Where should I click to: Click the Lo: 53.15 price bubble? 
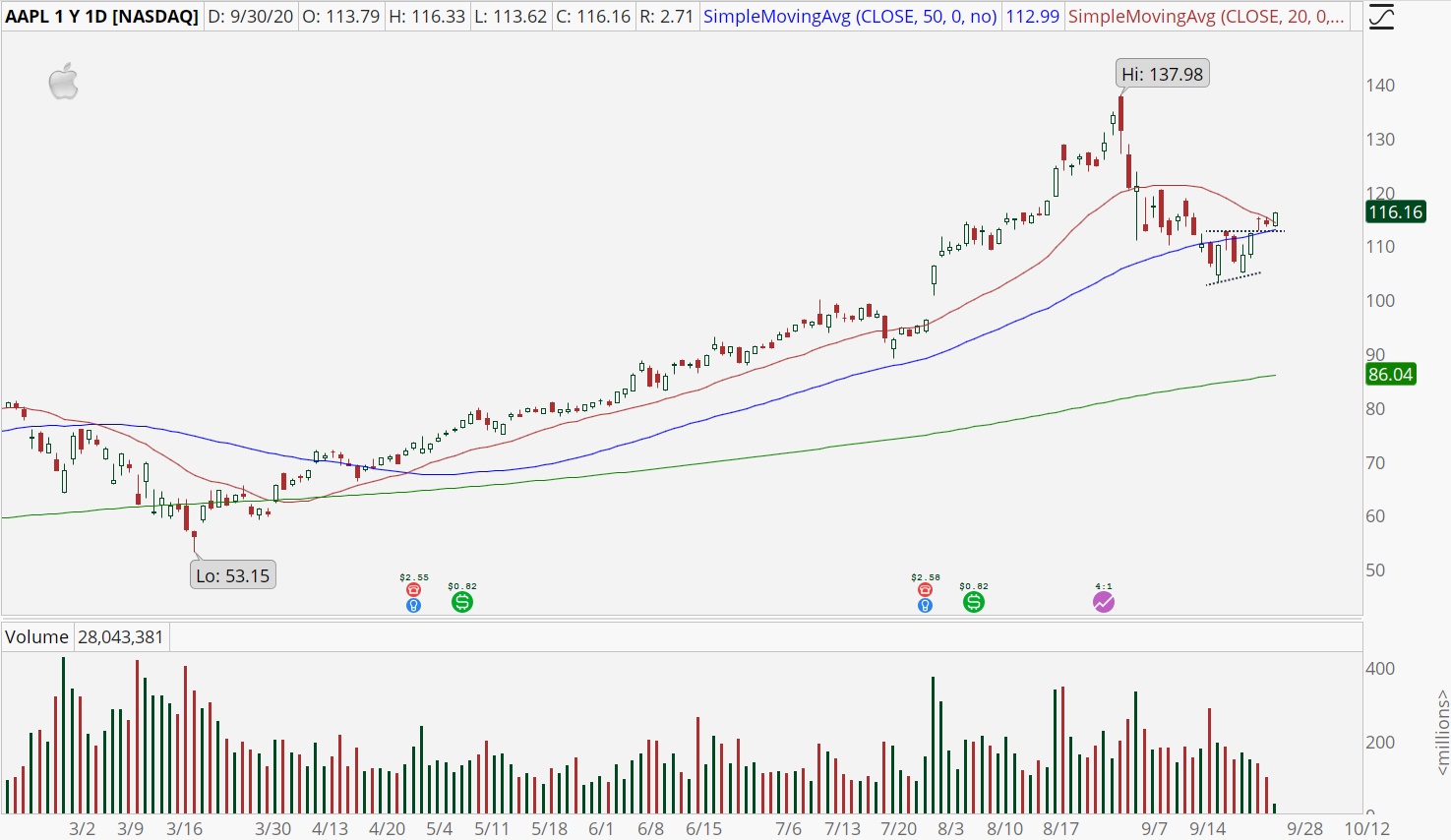tap(232, 575)
